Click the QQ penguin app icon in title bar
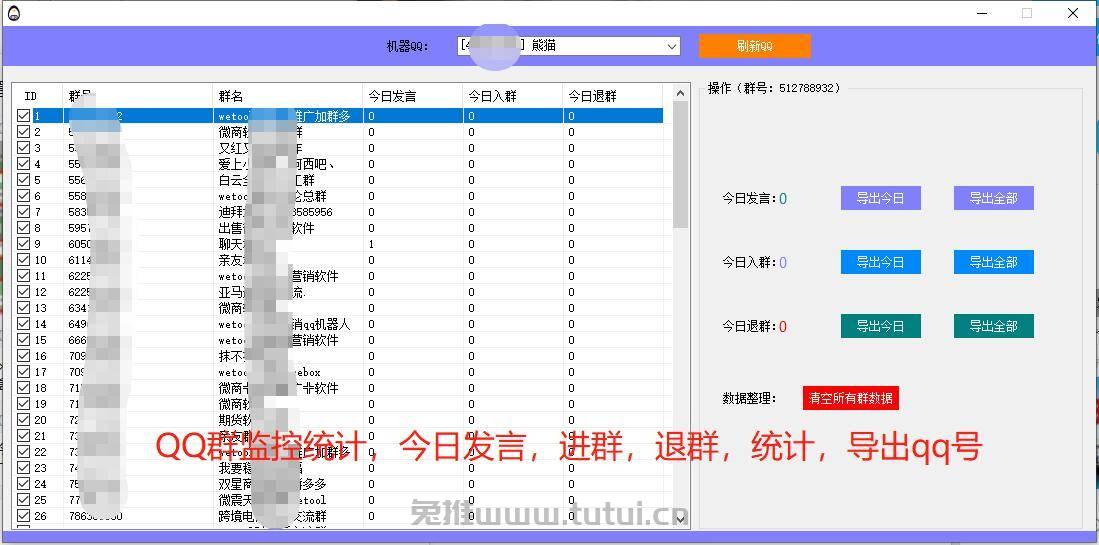Viewport: 1099px width, 545px height. (x=13, y=13)
